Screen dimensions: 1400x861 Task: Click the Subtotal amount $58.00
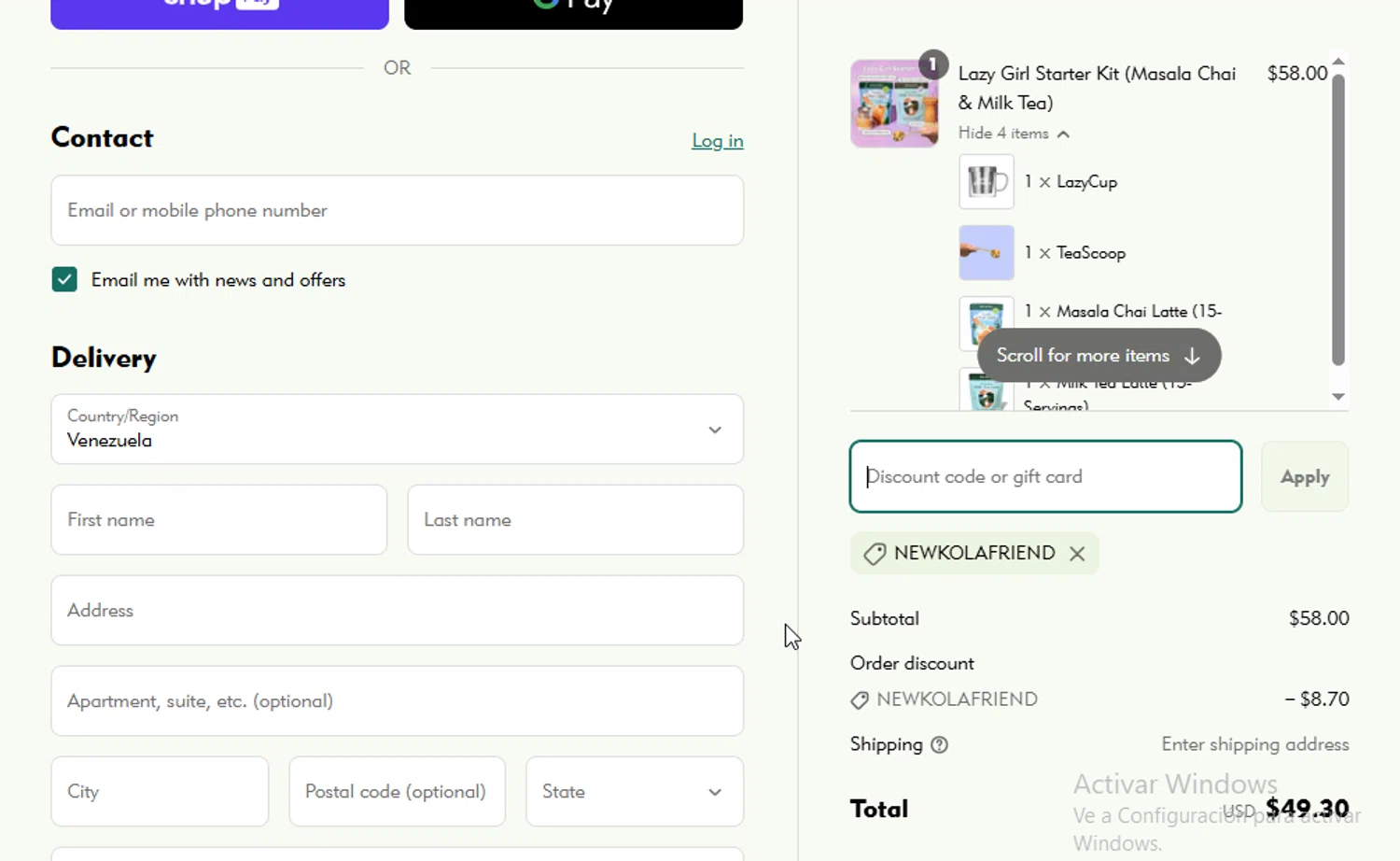(1319, 618)
